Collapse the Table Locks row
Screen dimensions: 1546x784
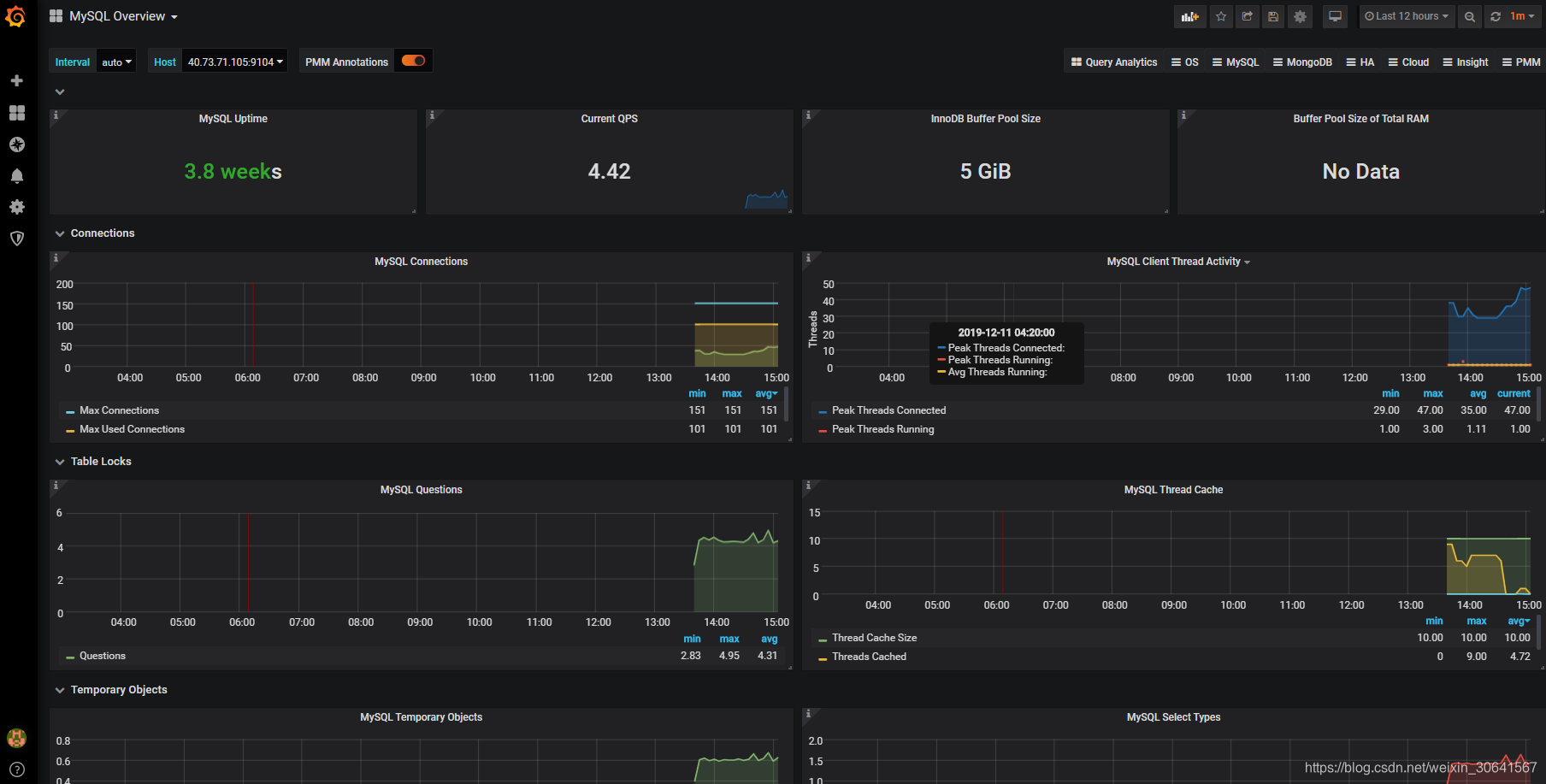[93, 462]
